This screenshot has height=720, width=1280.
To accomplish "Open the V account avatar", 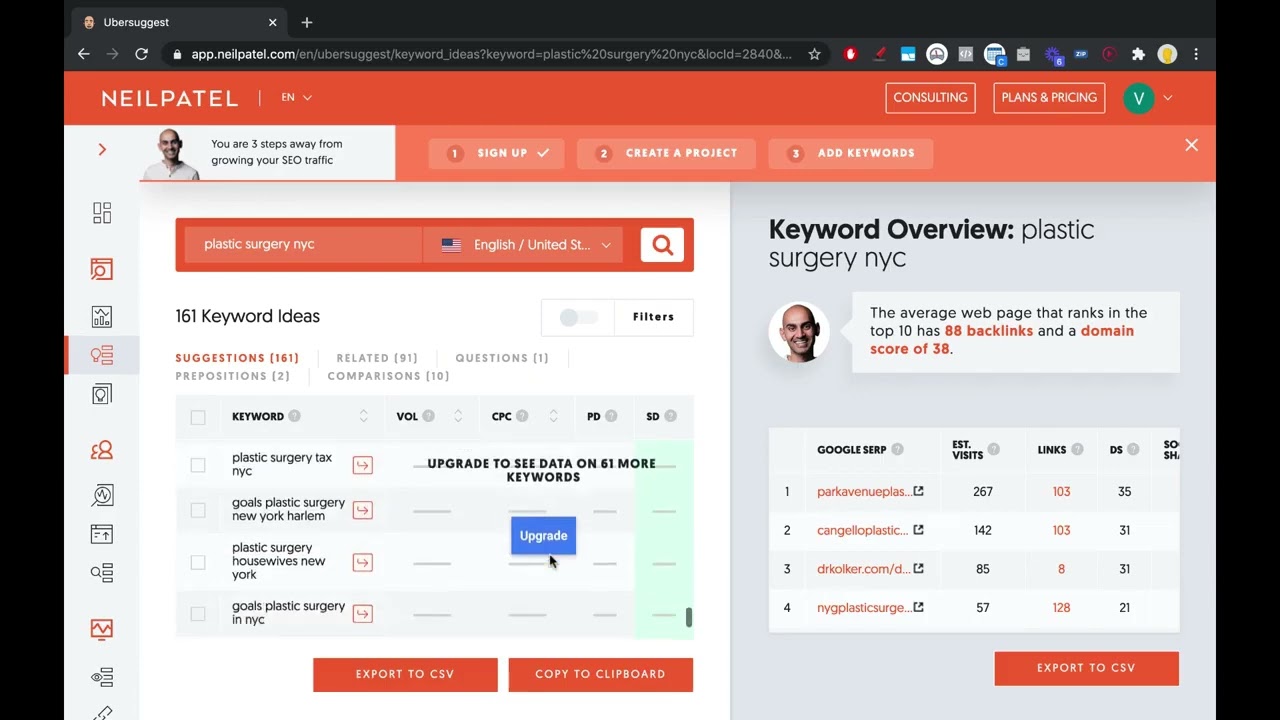I will coord(1138,98).
